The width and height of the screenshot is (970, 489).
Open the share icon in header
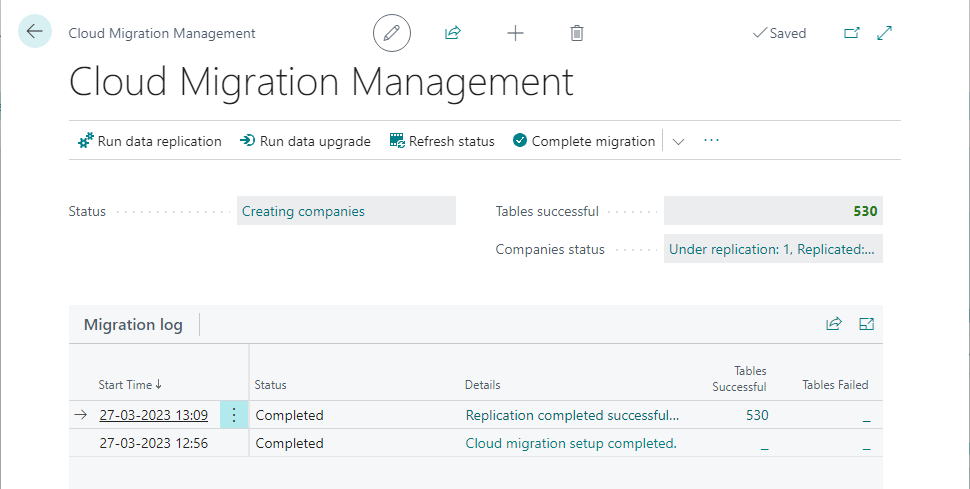453,33
